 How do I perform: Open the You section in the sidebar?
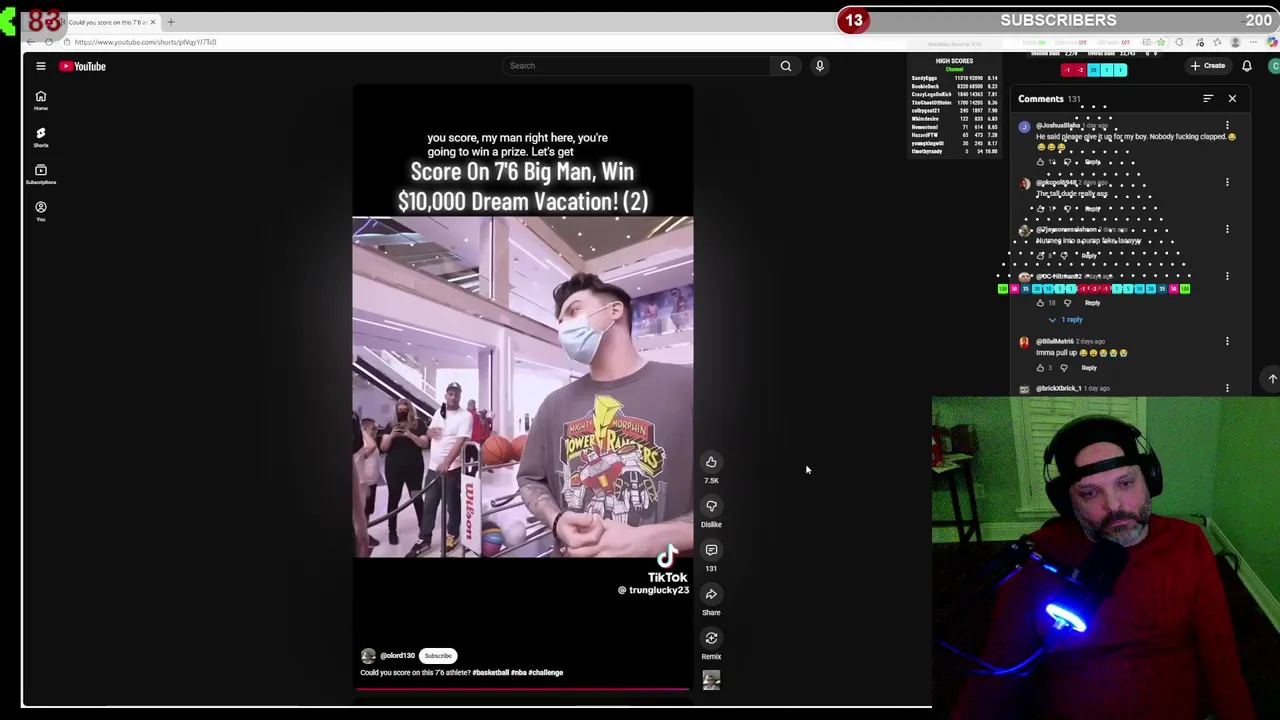coord(41,211)
